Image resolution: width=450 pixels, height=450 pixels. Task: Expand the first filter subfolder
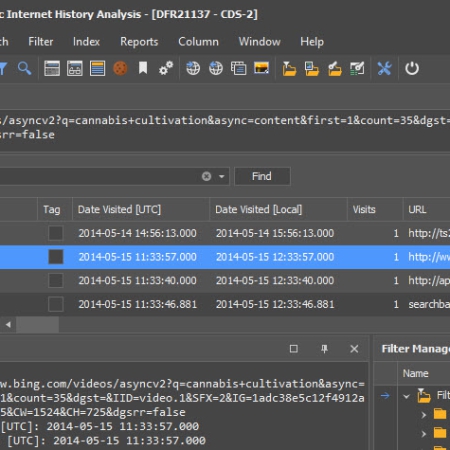point(424,415)
